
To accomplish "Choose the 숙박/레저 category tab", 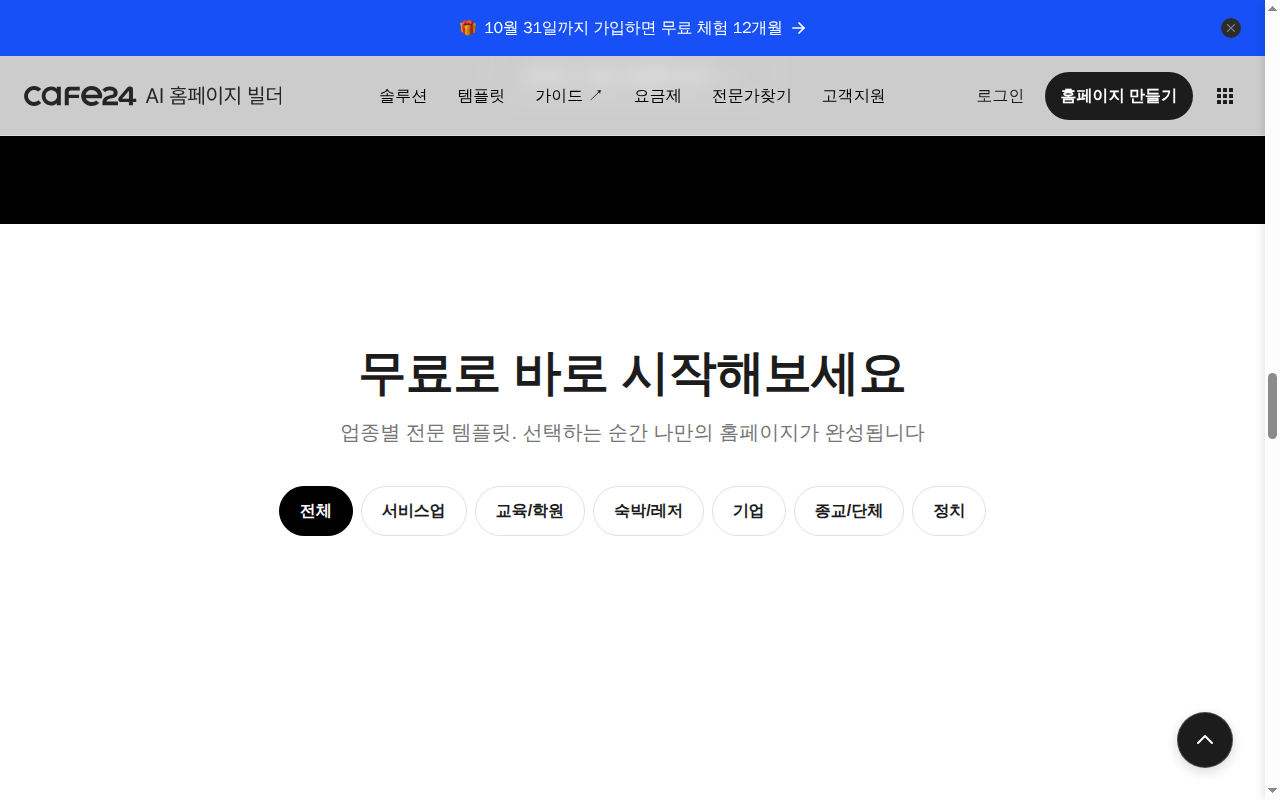I will [x=648, y=511].
